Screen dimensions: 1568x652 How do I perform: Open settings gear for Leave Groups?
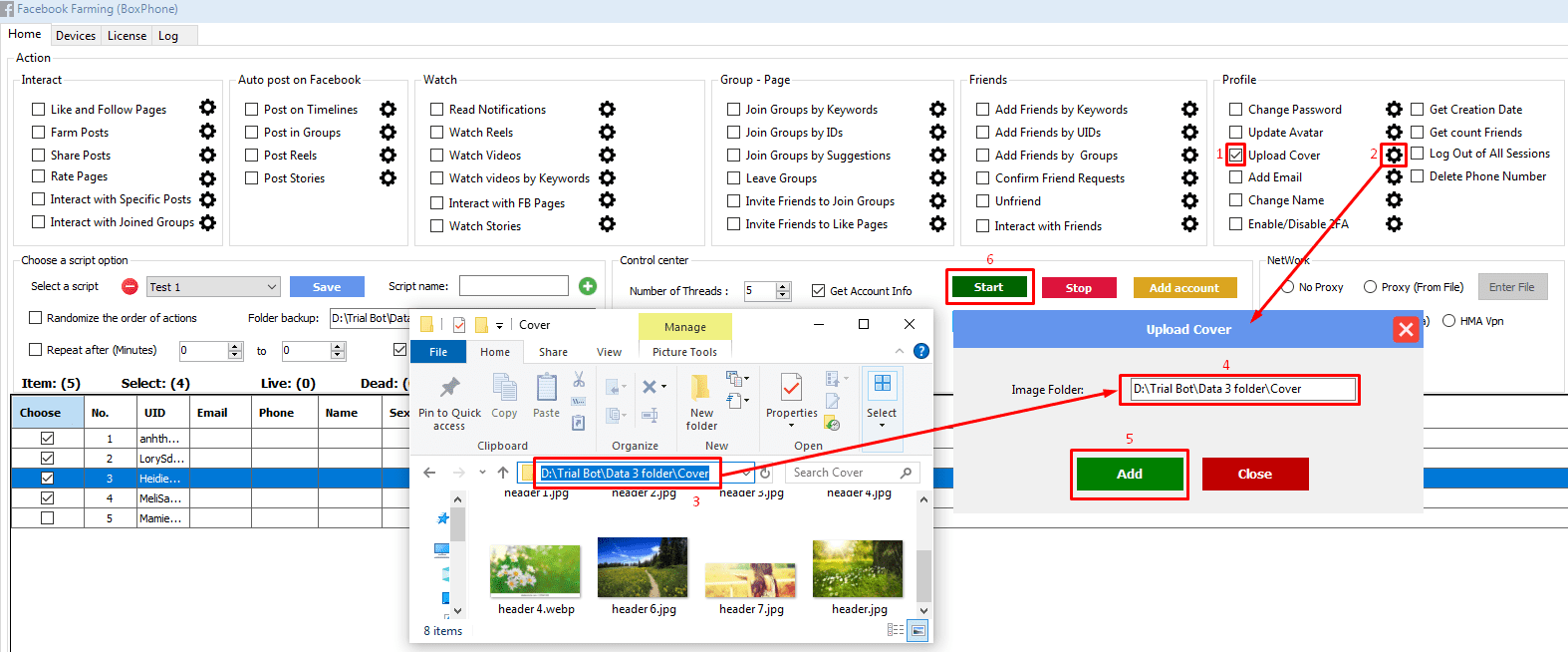point(937,177)
